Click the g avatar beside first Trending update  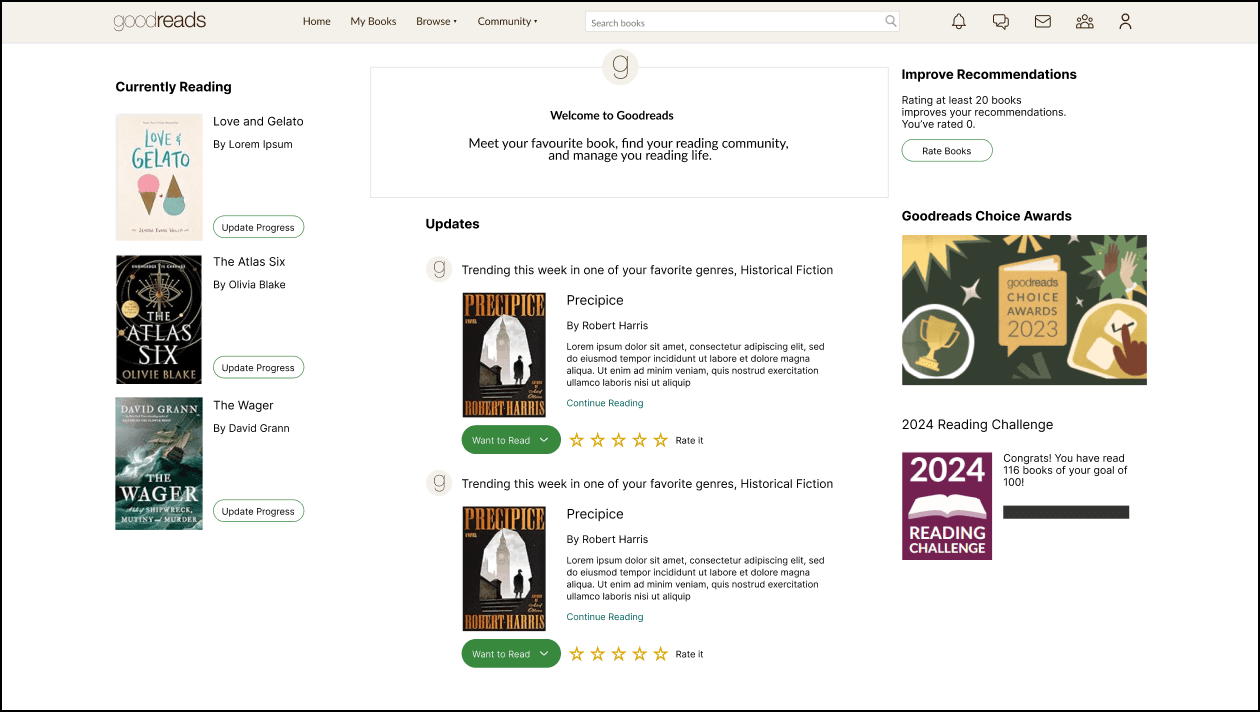click(439, 269)
